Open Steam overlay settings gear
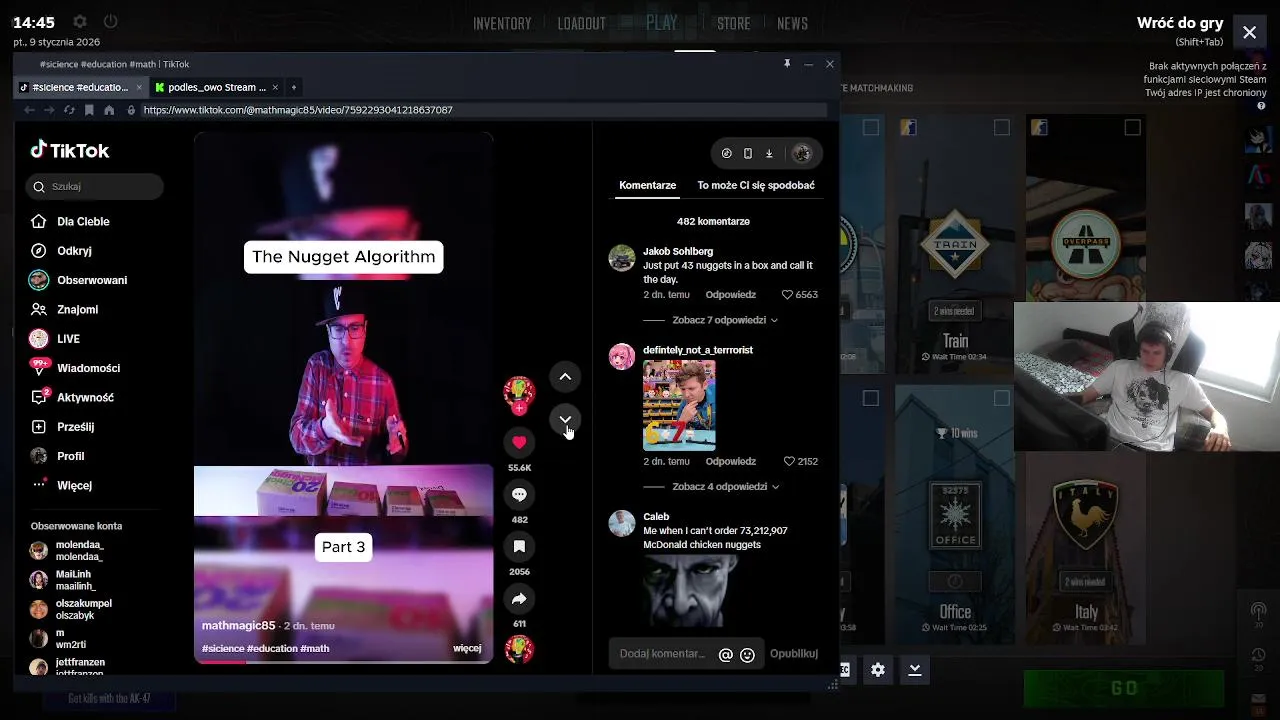 (80, 22)
